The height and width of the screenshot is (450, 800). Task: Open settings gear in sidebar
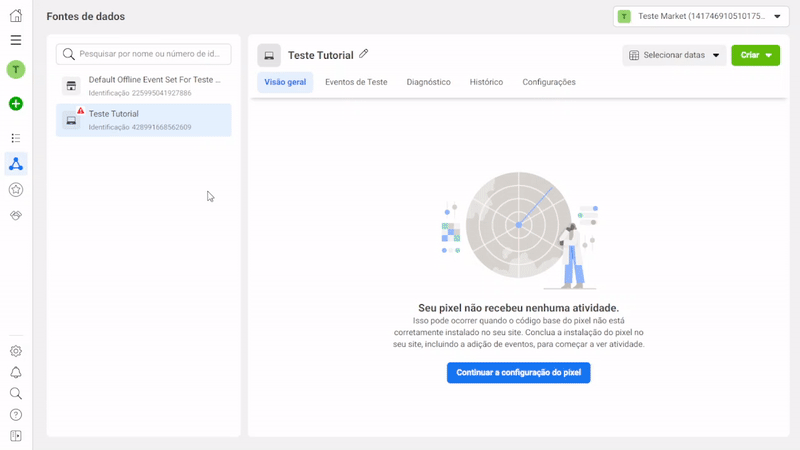pos(15,351)
